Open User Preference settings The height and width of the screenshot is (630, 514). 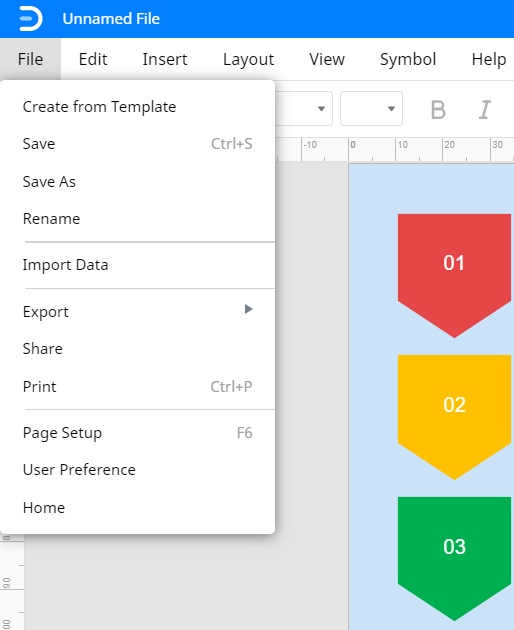(137, 470)
